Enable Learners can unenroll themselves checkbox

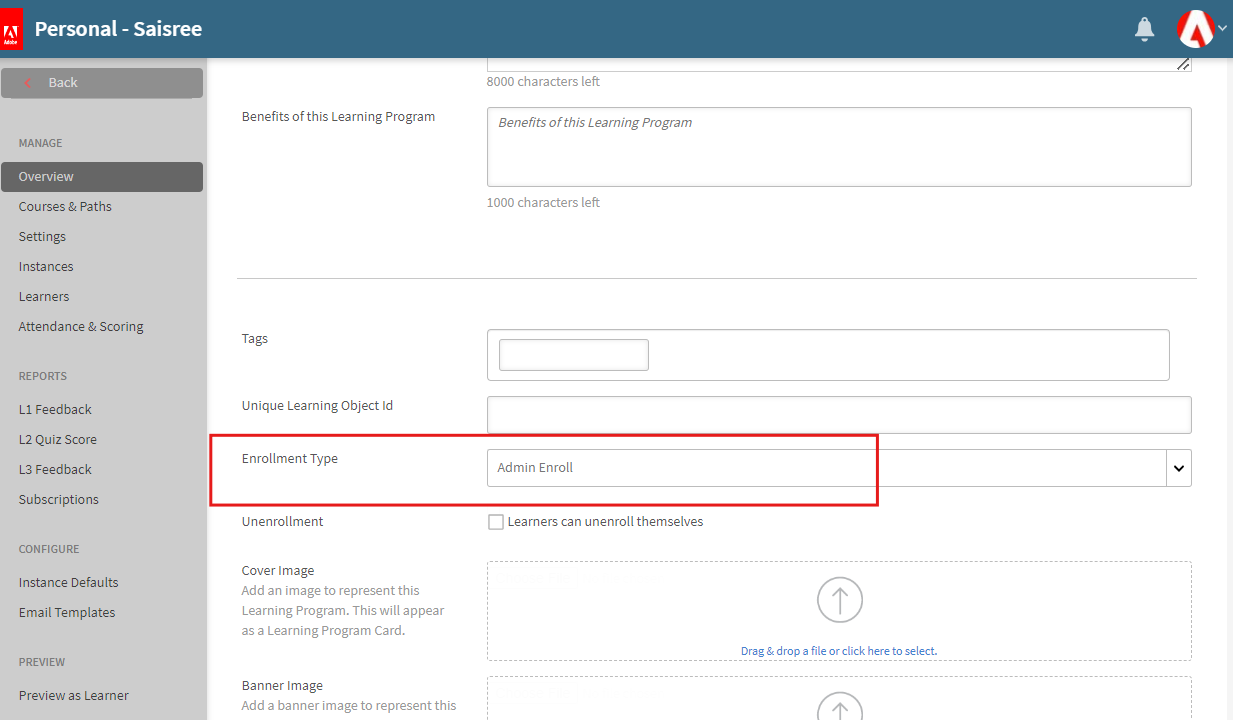tap(496, 522)
